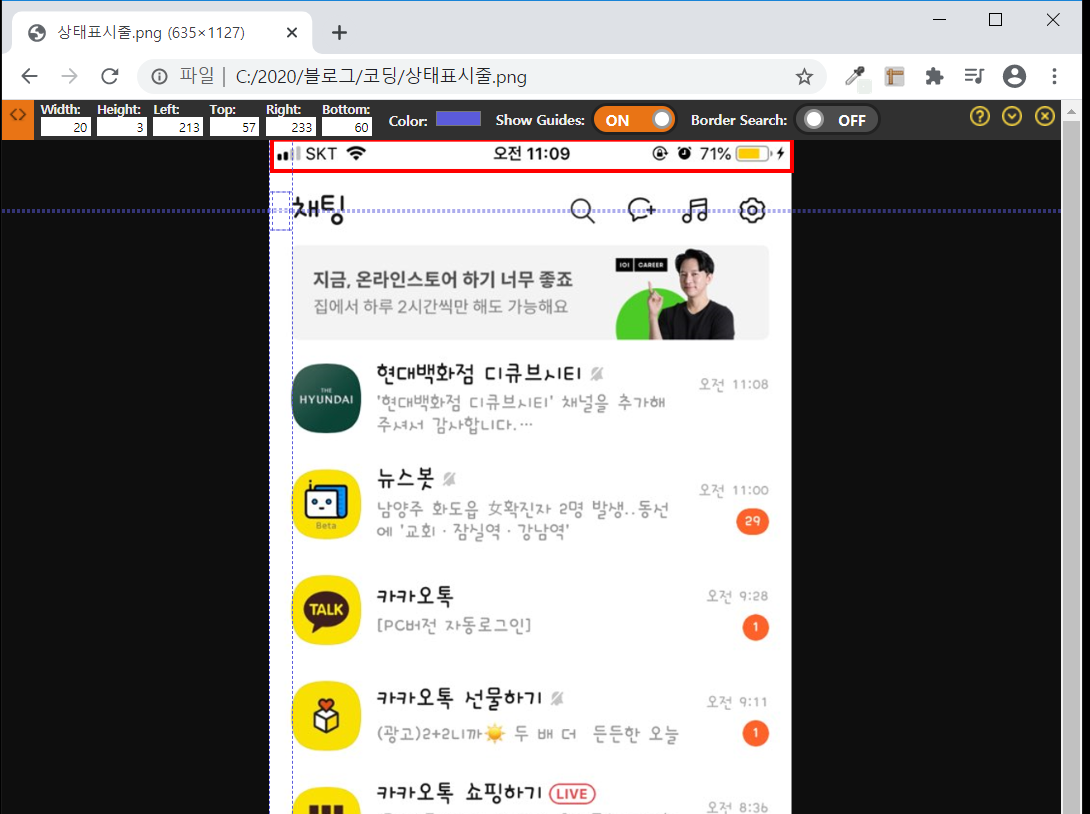
Task: Click the Page Ruler extension icon
Action: coord(895,76)
